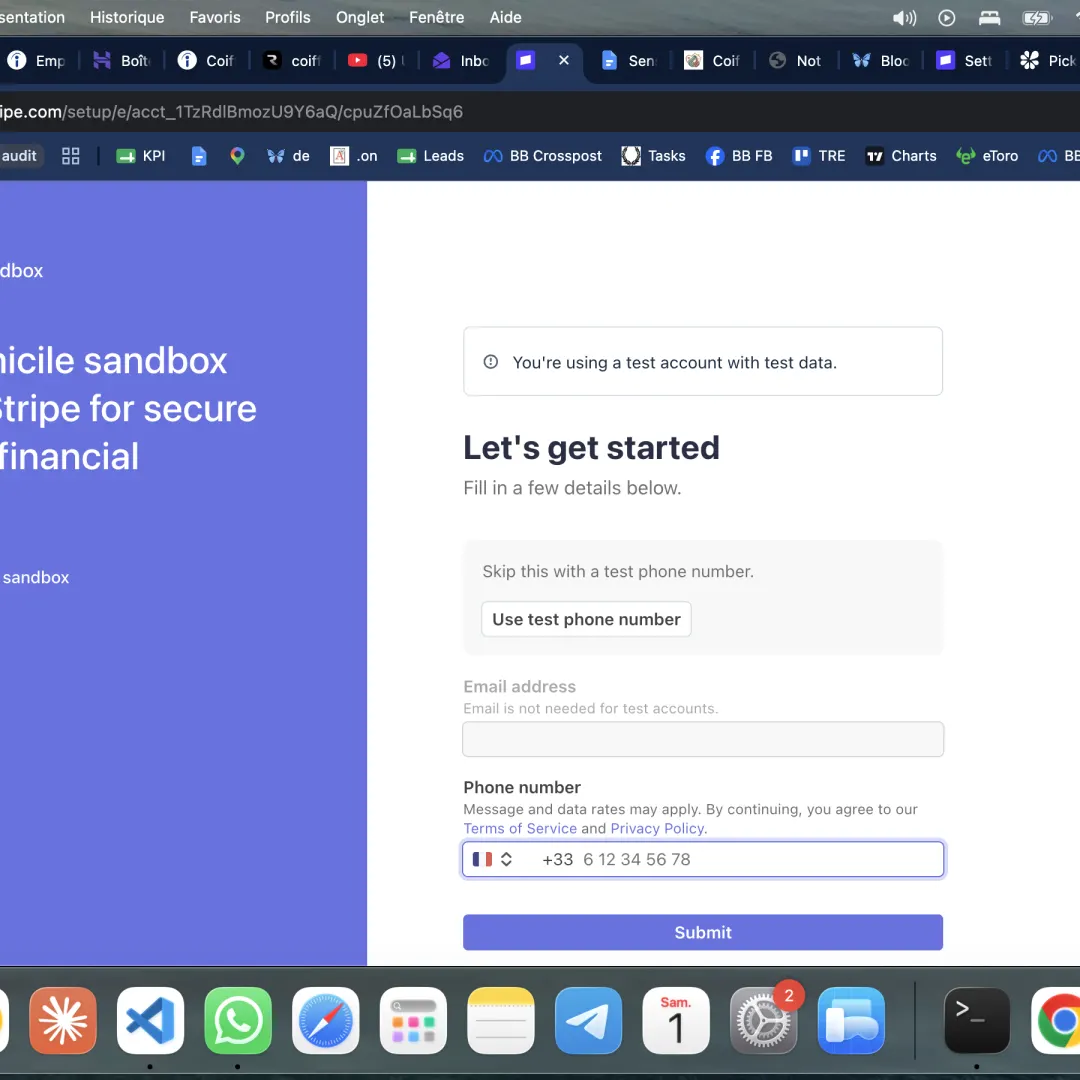The image size is (1080, 1080).
Task: Open the France country code dropdown
Action: click(492, 859)
